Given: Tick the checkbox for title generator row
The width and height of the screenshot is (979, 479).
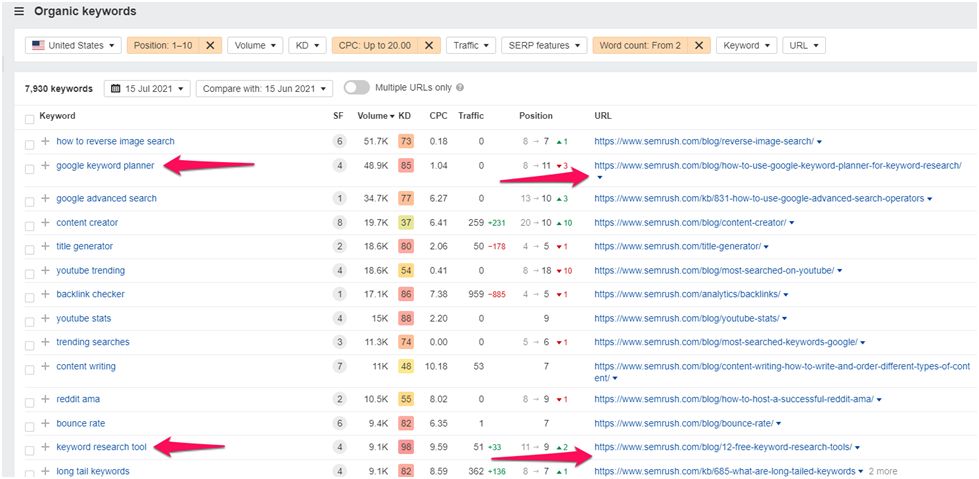Looking at the screenshot, I should pyautogui.click(x=29, y=247).
